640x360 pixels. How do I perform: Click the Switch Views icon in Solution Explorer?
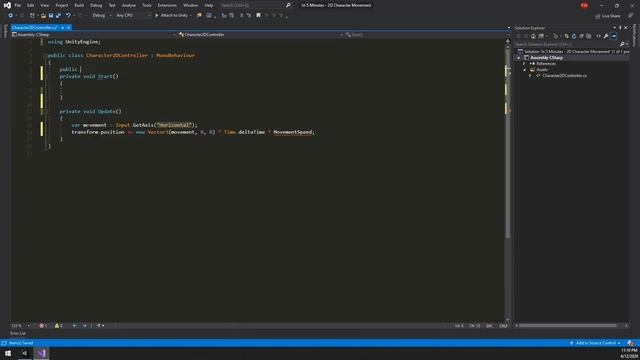[x=541, y=36]
